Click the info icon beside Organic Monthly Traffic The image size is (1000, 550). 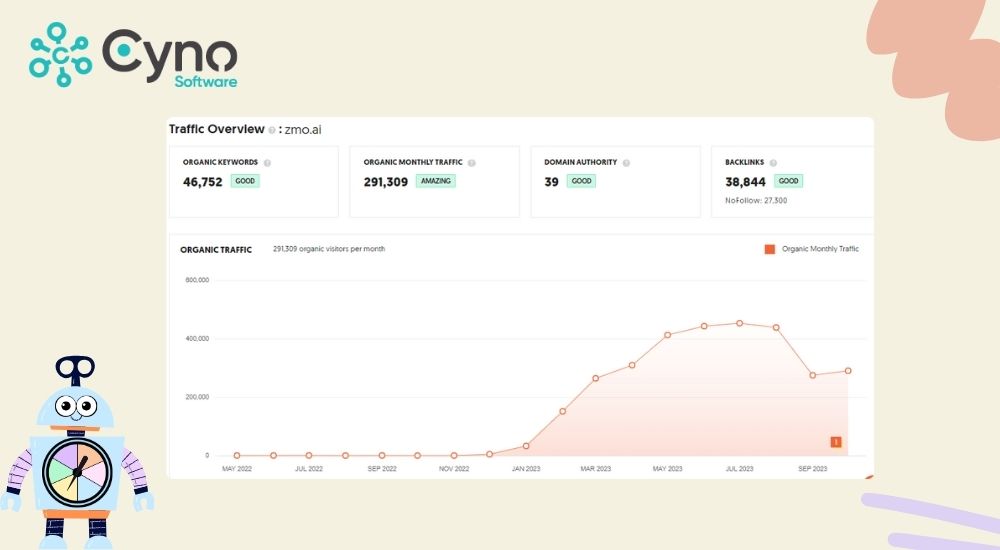472,162
